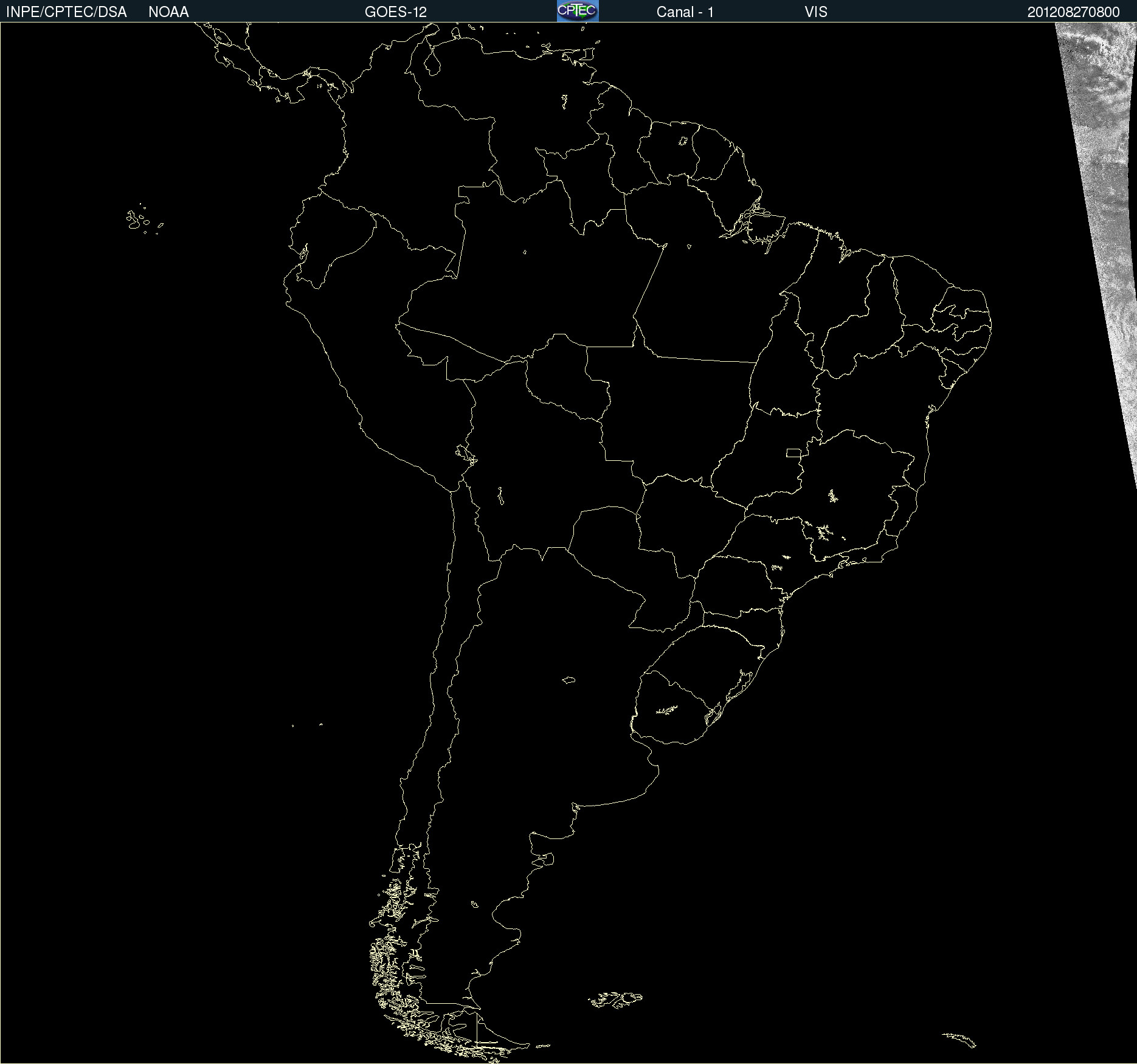Click the GOES-12 satellite label
Screen dimensions: 1137x1064
click(x=396, y=12)
